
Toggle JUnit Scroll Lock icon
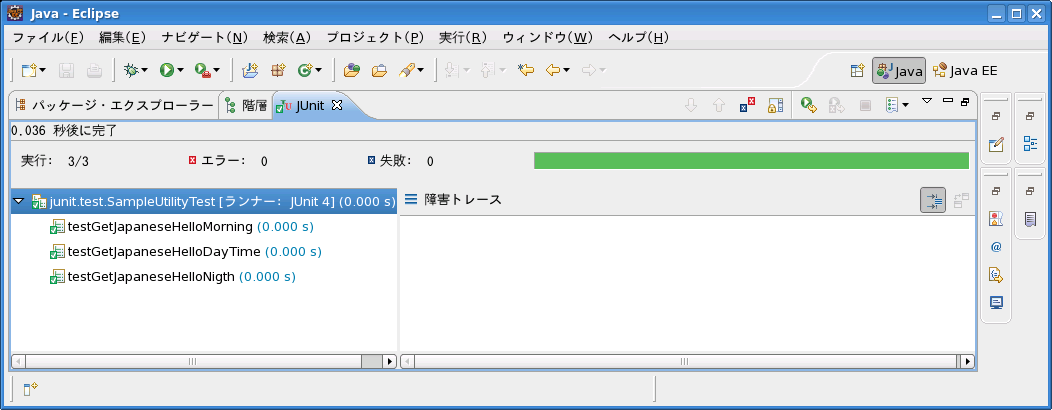tap(776, 105)
